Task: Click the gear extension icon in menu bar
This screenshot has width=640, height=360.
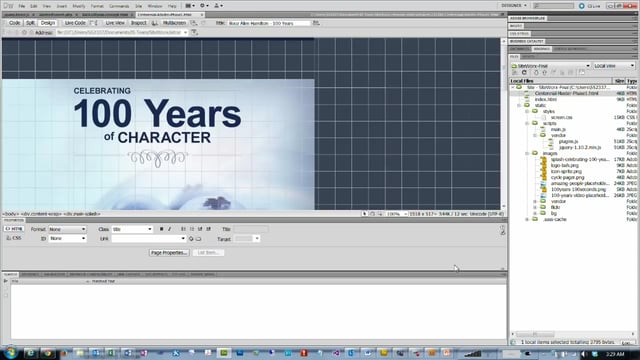Action: click(204, 6)
